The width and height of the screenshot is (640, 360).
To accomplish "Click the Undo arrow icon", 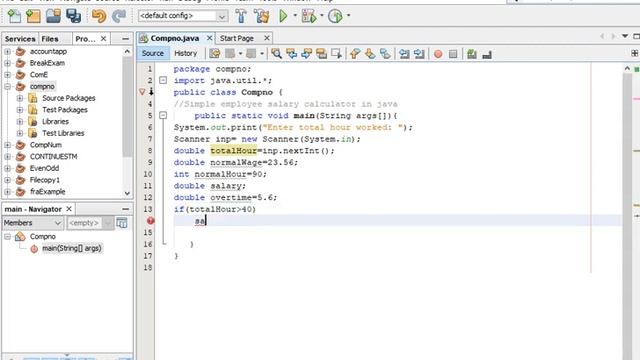I will tap(99, 16).
